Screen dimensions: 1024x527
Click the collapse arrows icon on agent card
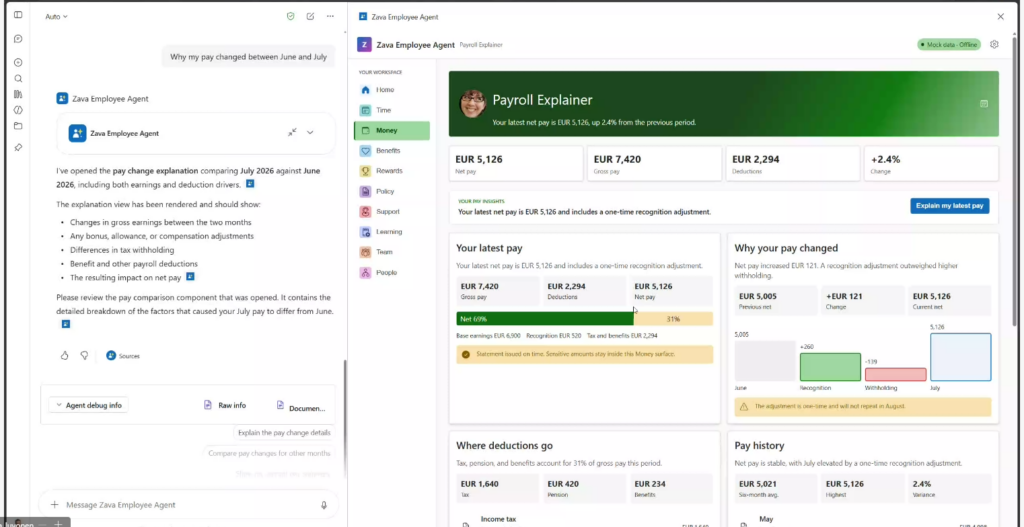[x=292, y=133]
